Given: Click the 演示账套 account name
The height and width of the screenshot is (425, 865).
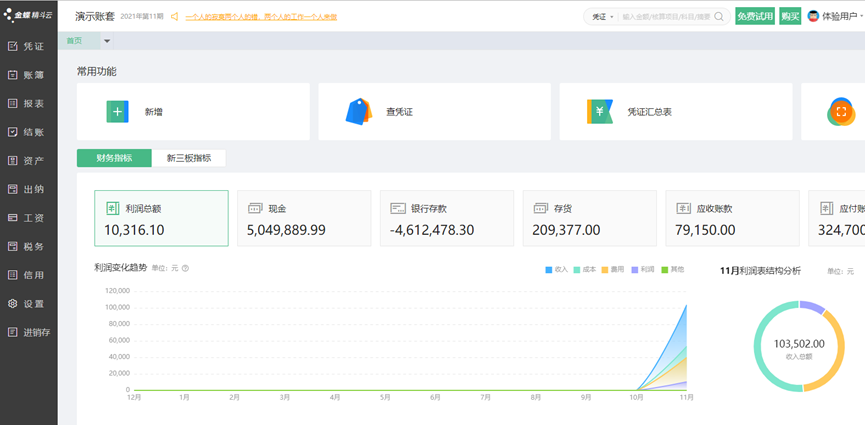Looking at the screenshot, I should point(95,16).
